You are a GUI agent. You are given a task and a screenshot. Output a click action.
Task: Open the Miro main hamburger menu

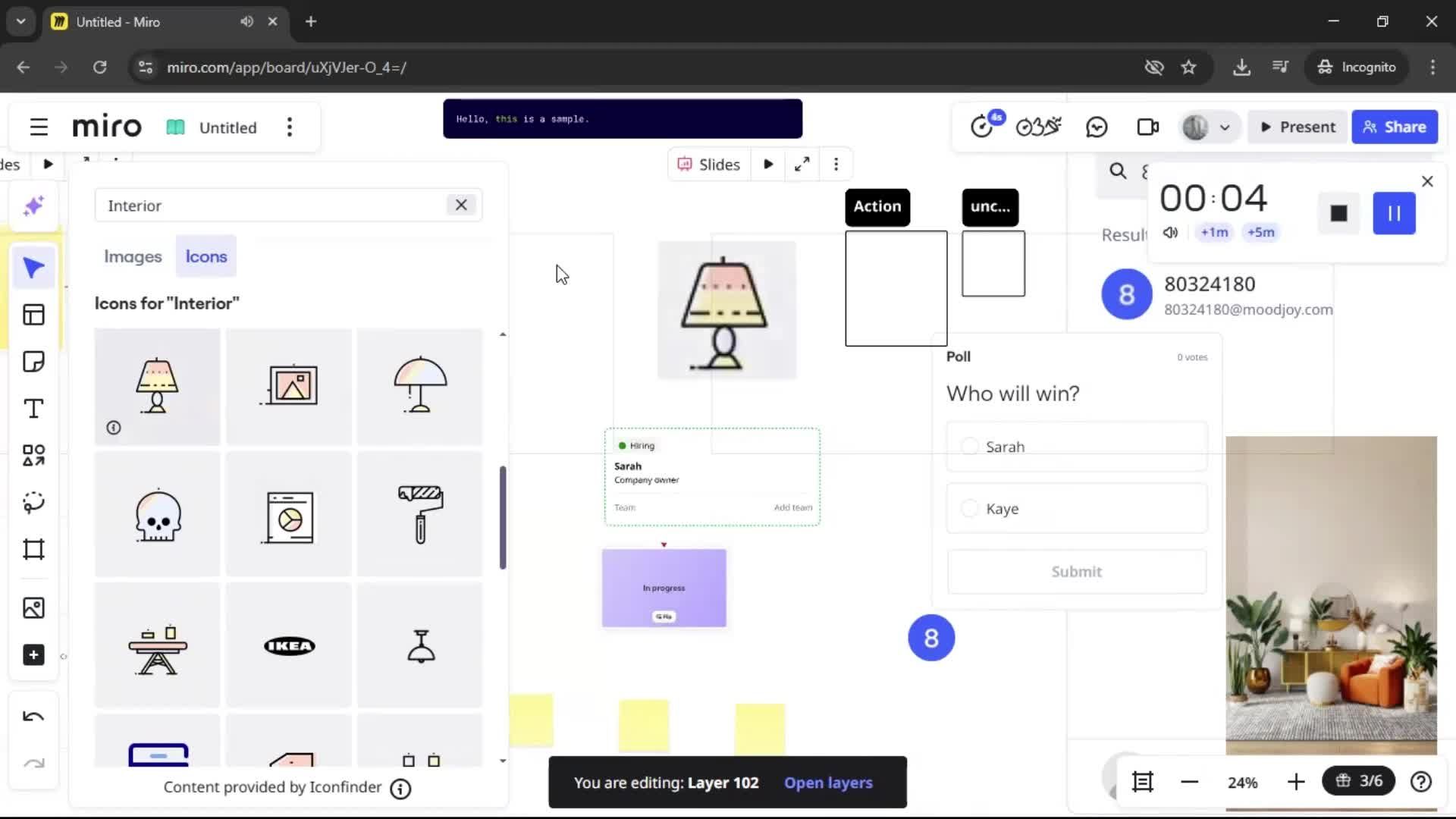(39, 127)
